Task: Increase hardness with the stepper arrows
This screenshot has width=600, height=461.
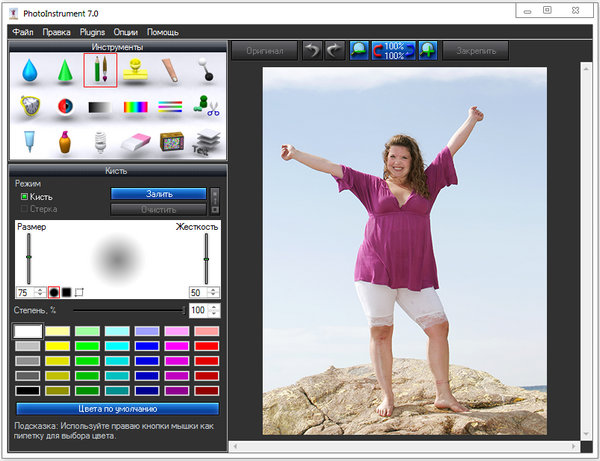Action: coord(213,290)
